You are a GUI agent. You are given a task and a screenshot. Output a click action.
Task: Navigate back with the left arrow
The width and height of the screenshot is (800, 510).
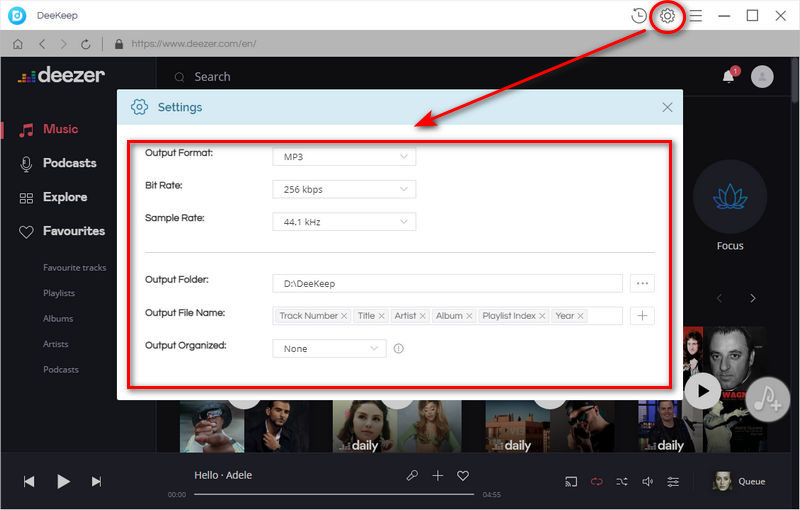click(x=42, y=44)
